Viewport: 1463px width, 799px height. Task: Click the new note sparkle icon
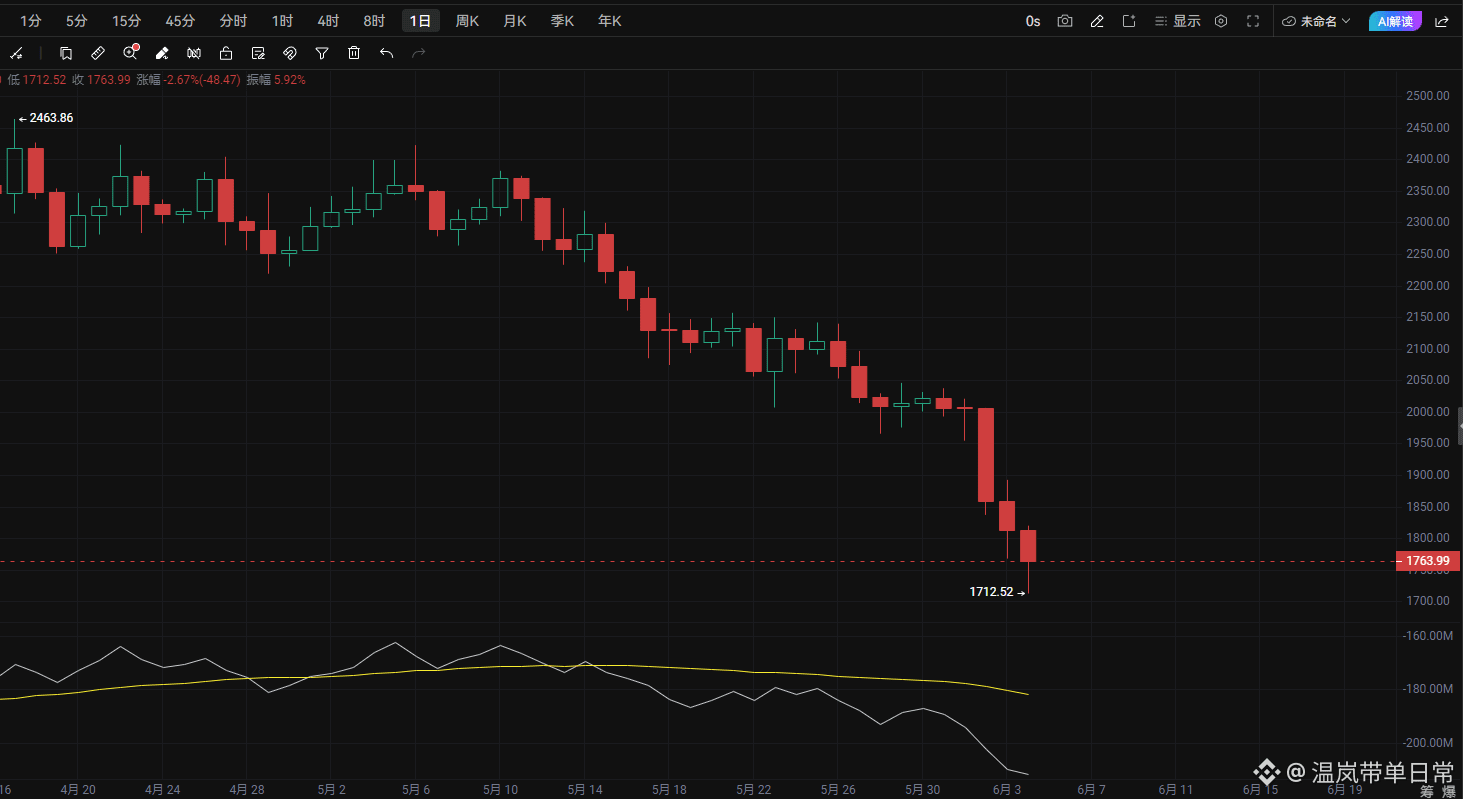click(1129, 21)
